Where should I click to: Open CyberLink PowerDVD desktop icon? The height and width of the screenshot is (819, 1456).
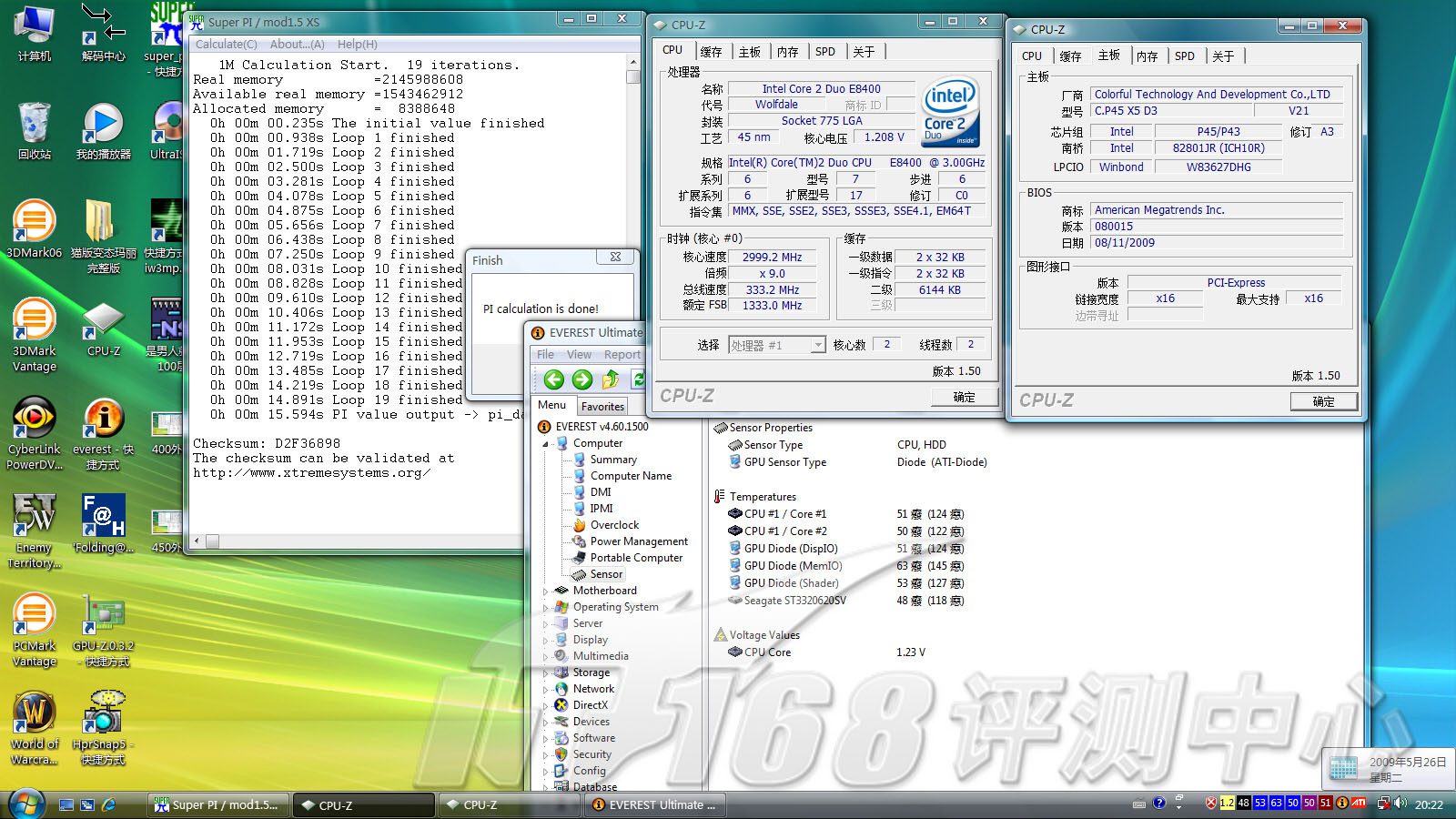pyautogui.click(x=34, y=418)
